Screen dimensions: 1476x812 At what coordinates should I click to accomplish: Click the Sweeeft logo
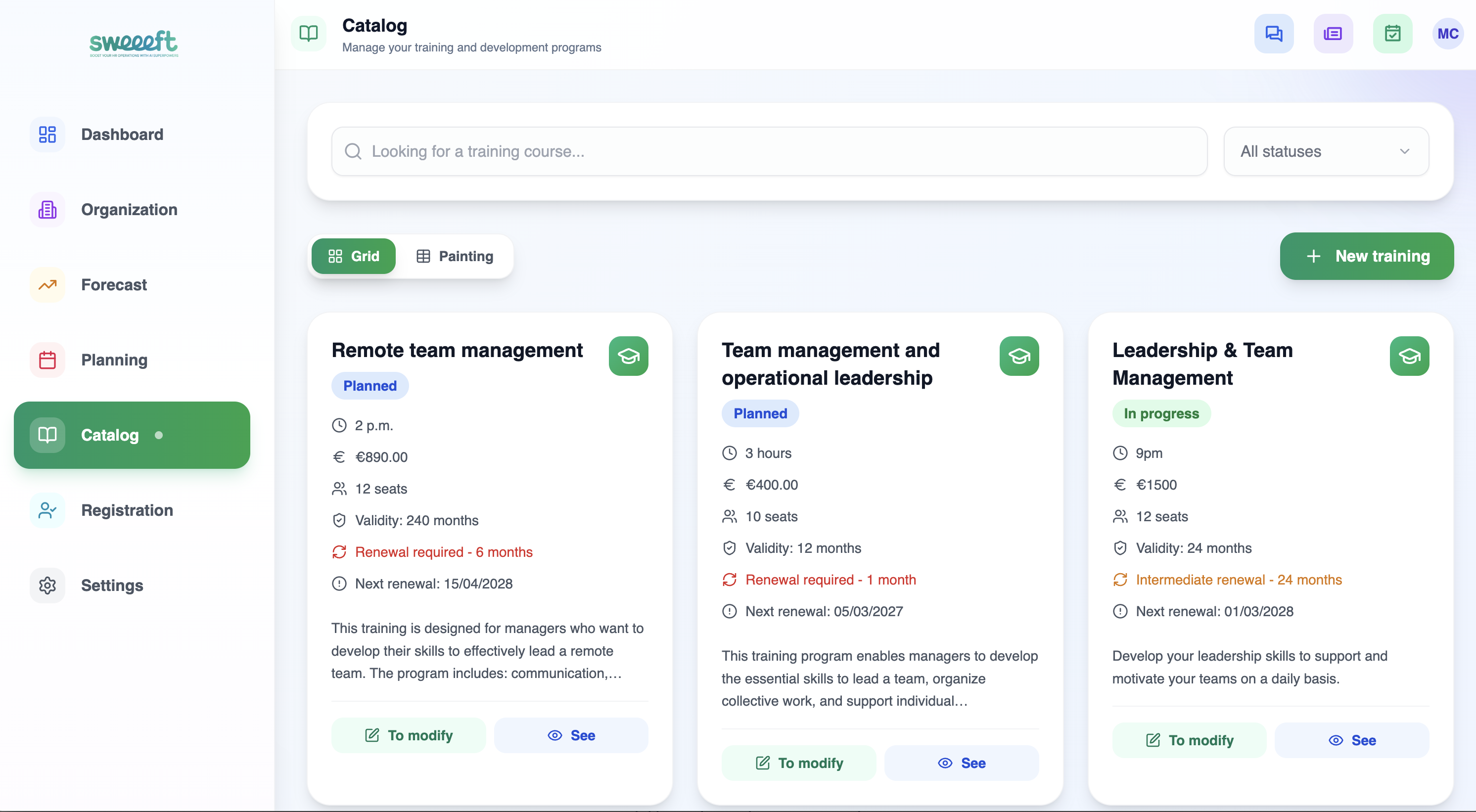134,43
